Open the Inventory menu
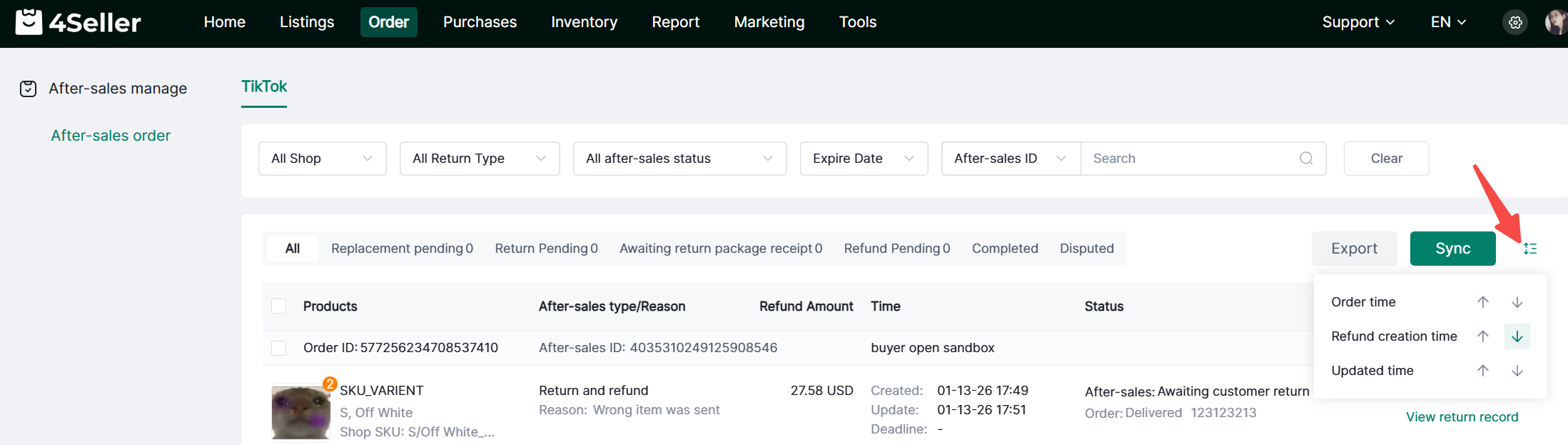 [584, 22]
